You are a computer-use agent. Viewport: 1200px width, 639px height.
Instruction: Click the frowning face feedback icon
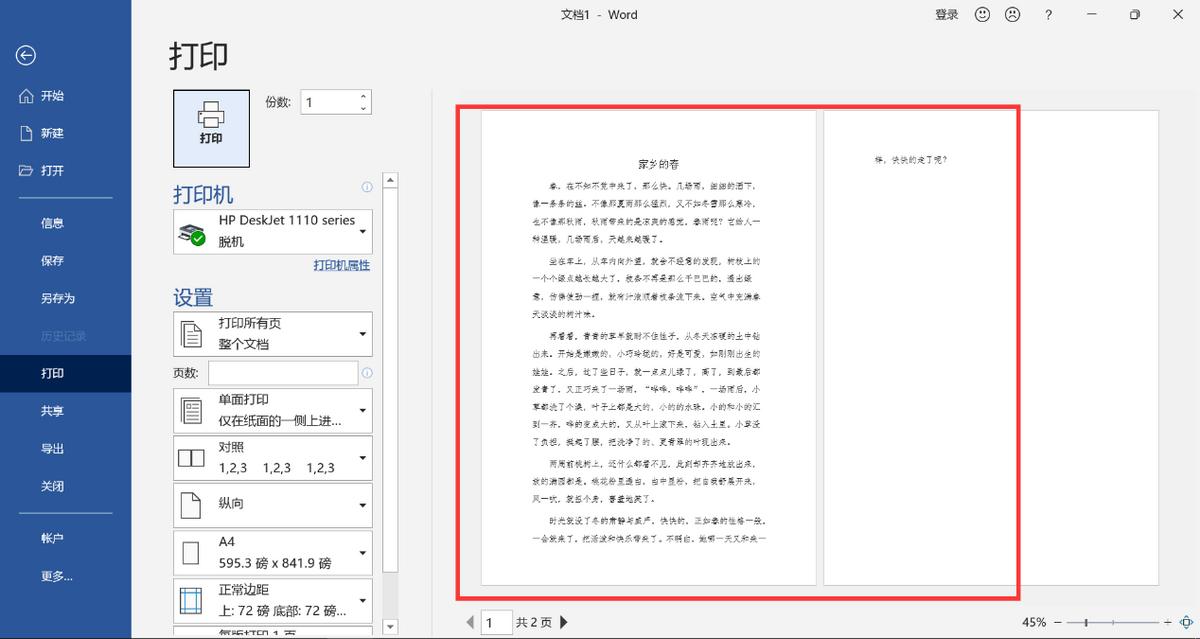click(1012, 14)
